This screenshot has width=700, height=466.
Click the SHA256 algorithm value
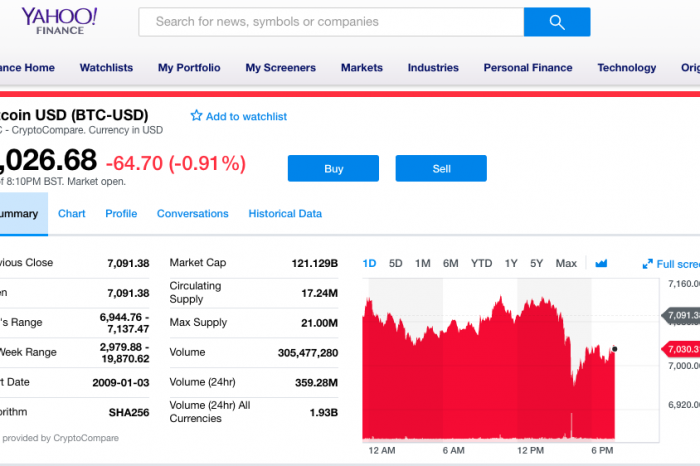129,412
